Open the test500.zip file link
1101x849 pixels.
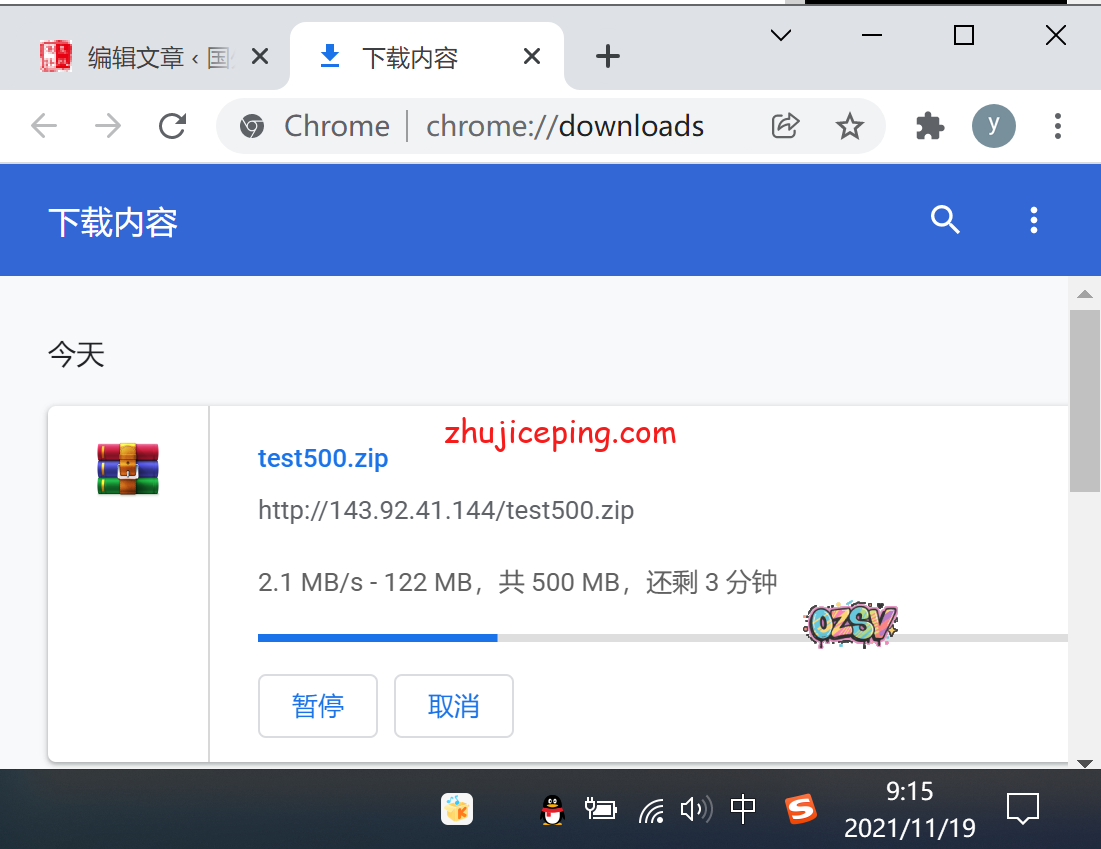pos(323,458)
